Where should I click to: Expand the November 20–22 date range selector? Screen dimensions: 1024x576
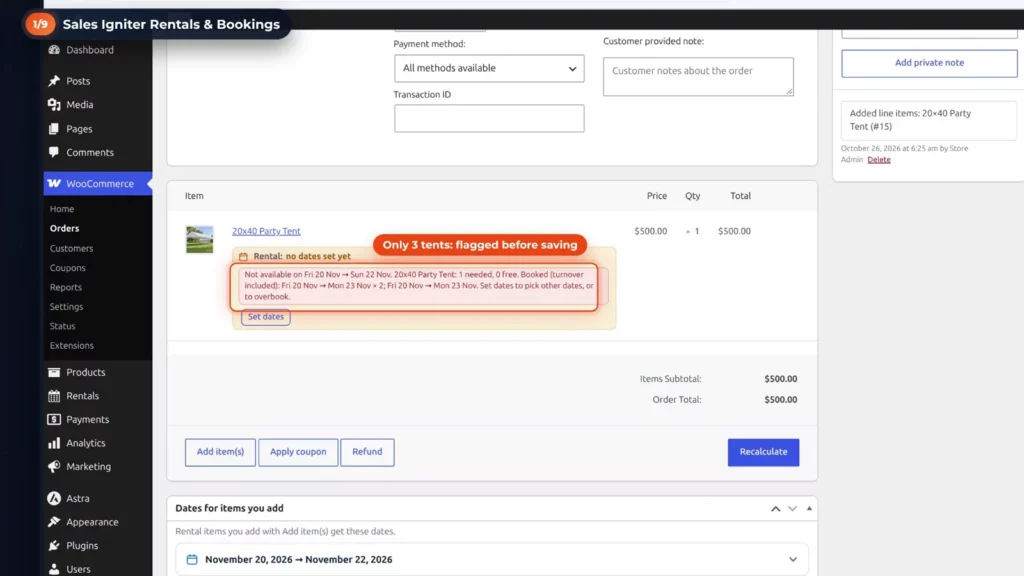point(492,560)
